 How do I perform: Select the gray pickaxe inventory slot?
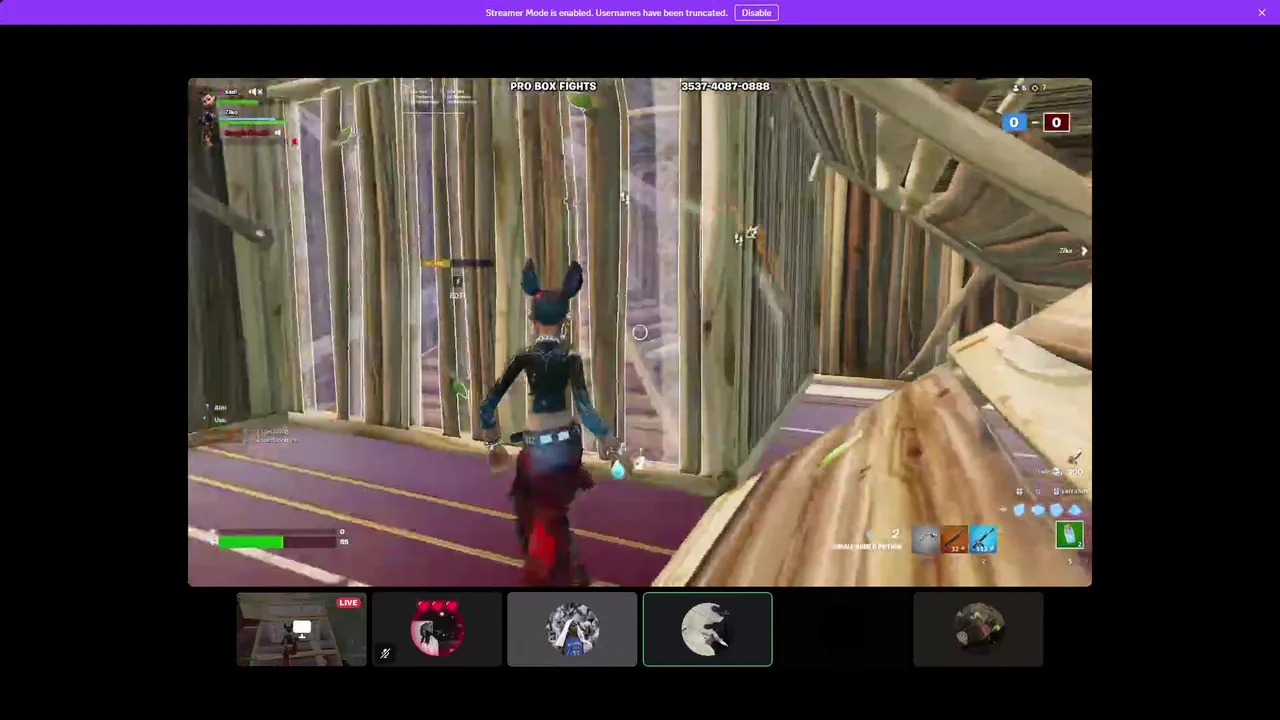tap(926, 540)
